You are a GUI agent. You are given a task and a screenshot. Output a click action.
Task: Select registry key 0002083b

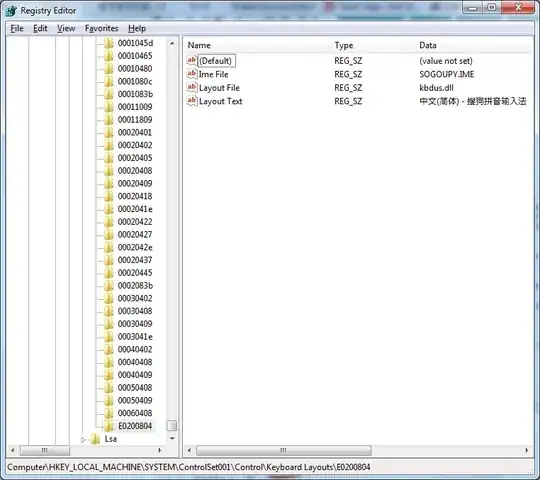point(135,285)
